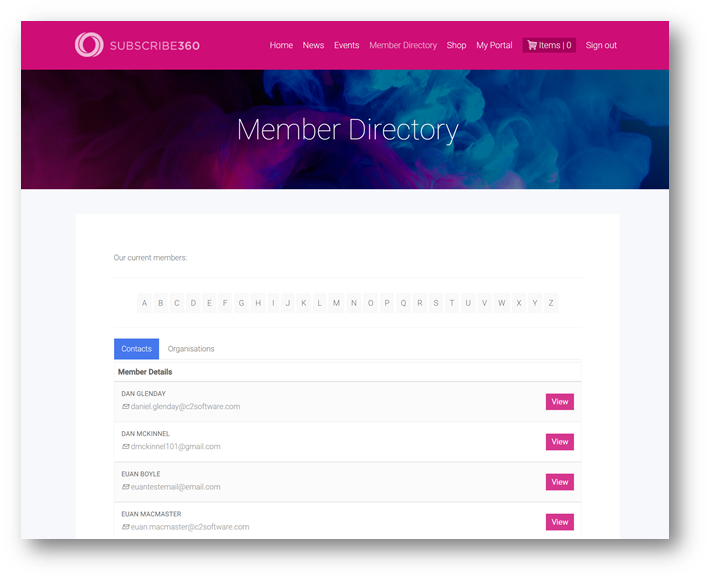Click email euantestemail@email.com
The image size is (711, 581).
pyautogui.click(x=175, y=487)
